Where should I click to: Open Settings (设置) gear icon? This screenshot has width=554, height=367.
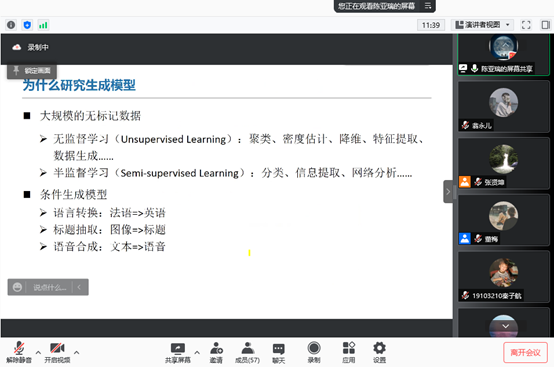379,353
